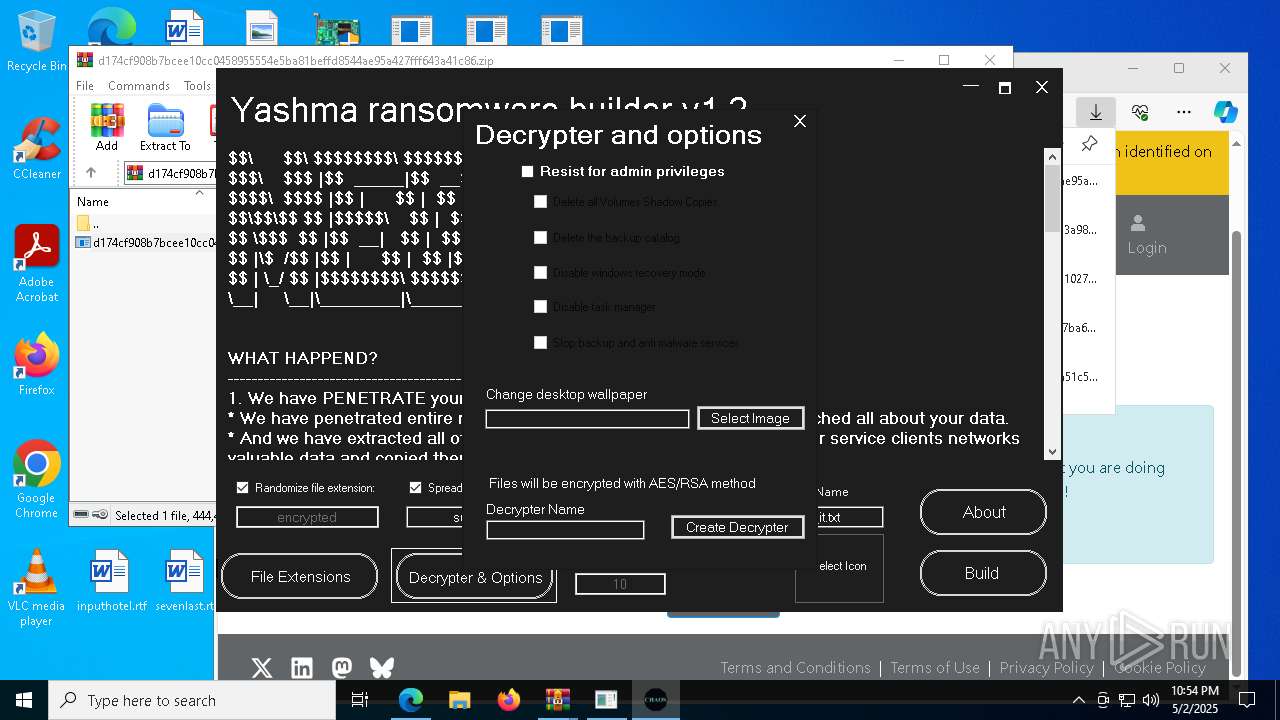Open Bluesky butterfly link in footer
The image size is (1280, 720).
point(381,668)
